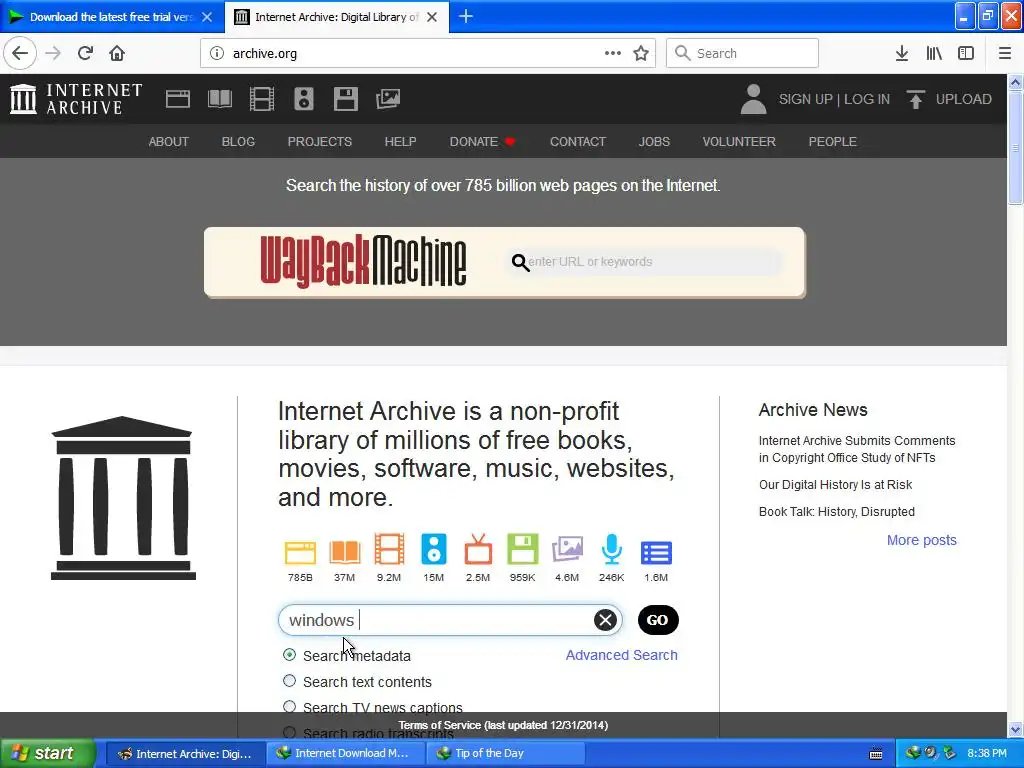Image resolution: width=1024 pixels, height=768 pixels.
Task: Click the blue audio icon labeled 15M
Action: [x=434, y=549]
